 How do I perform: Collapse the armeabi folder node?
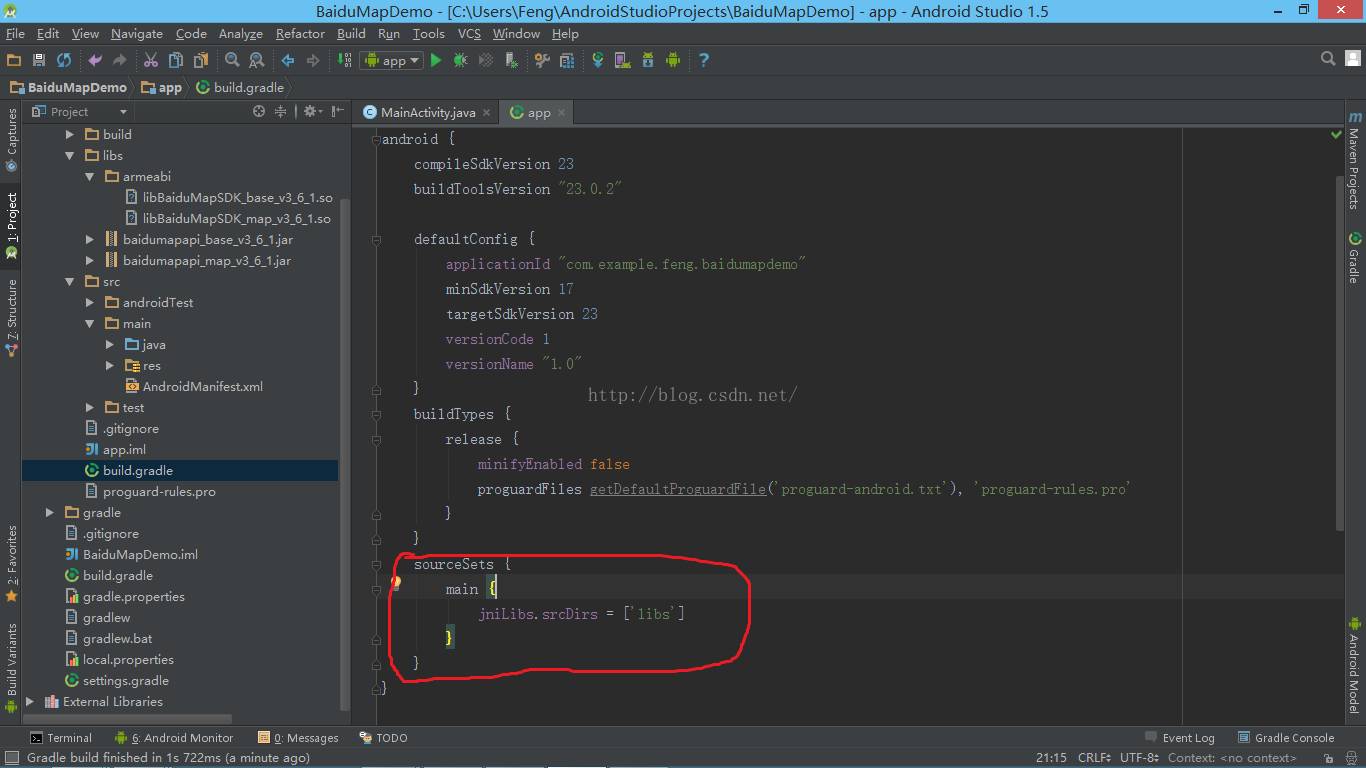[90, 176]
